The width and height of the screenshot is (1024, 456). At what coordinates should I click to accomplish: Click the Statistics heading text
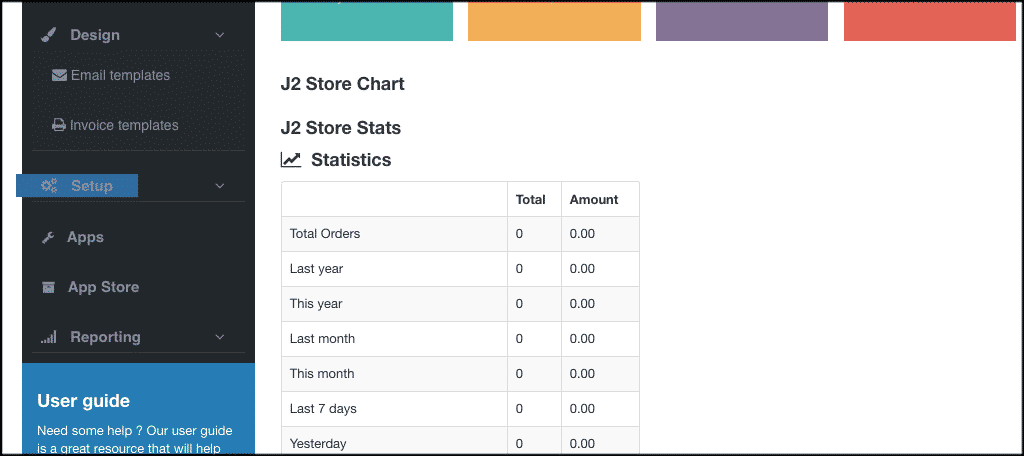(351, 159)
